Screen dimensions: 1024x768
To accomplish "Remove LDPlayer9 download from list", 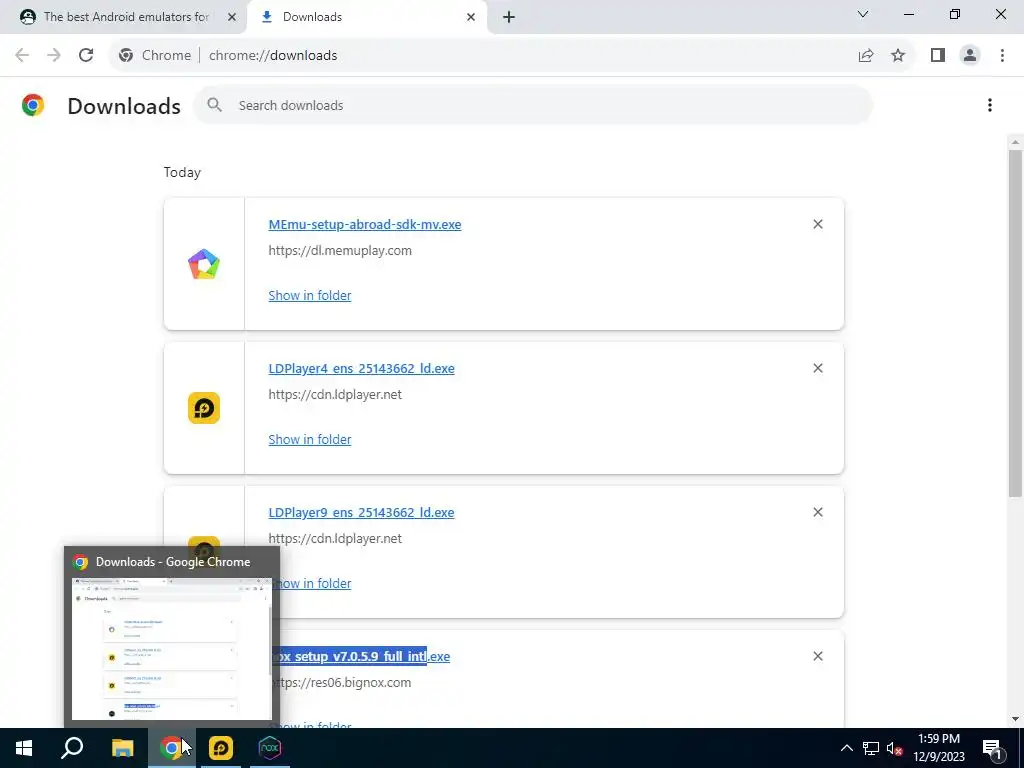I will [x=818, y=512].
